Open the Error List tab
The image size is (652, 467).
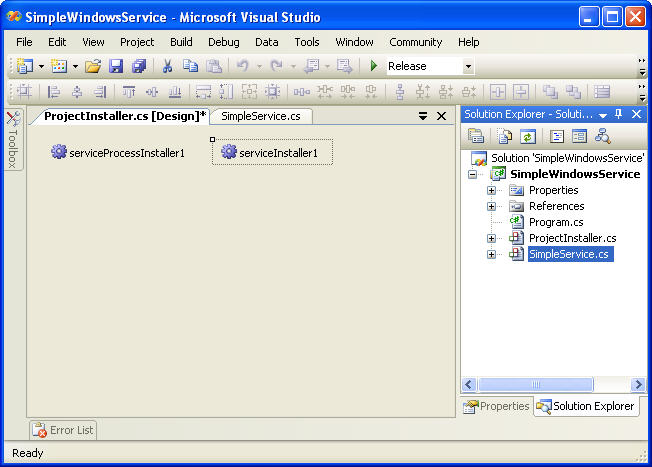point(63,430)
